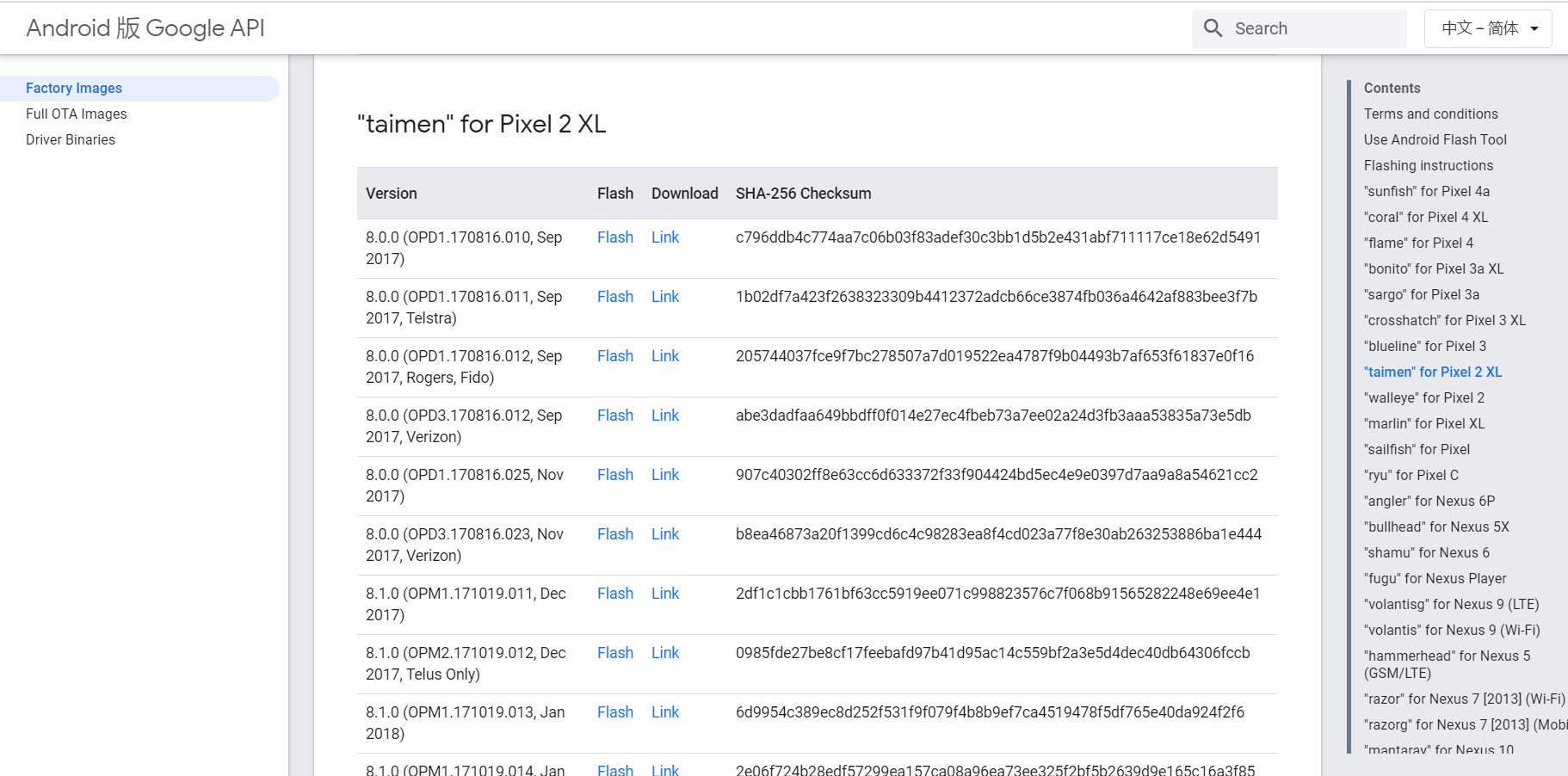Viewport: 1568px width, 776px height.
Task: Select checksum starting with c796ddb4c774
Action: [998, 237]
